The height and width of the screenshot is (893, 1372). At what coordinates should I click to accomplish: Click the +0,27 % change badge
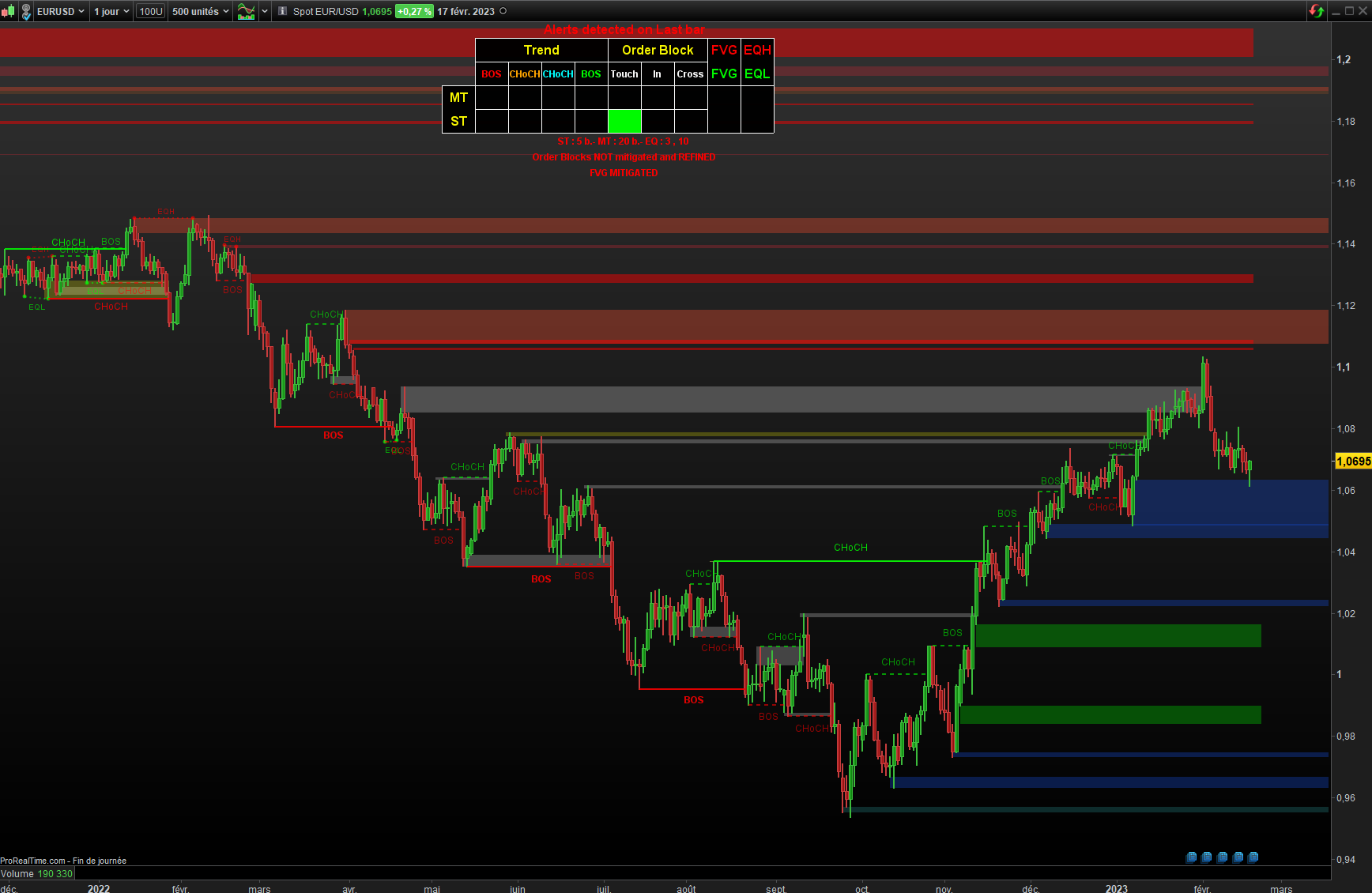[x=414, y=11]
